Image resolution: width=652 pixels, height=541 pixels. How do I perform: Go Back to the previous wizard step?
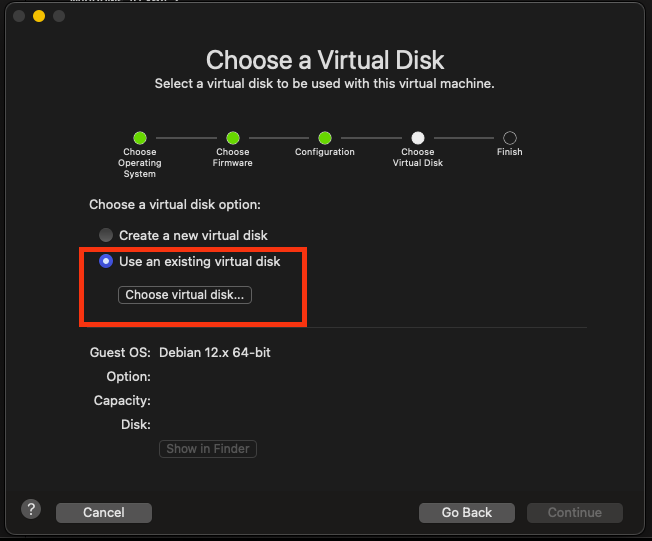467,513
